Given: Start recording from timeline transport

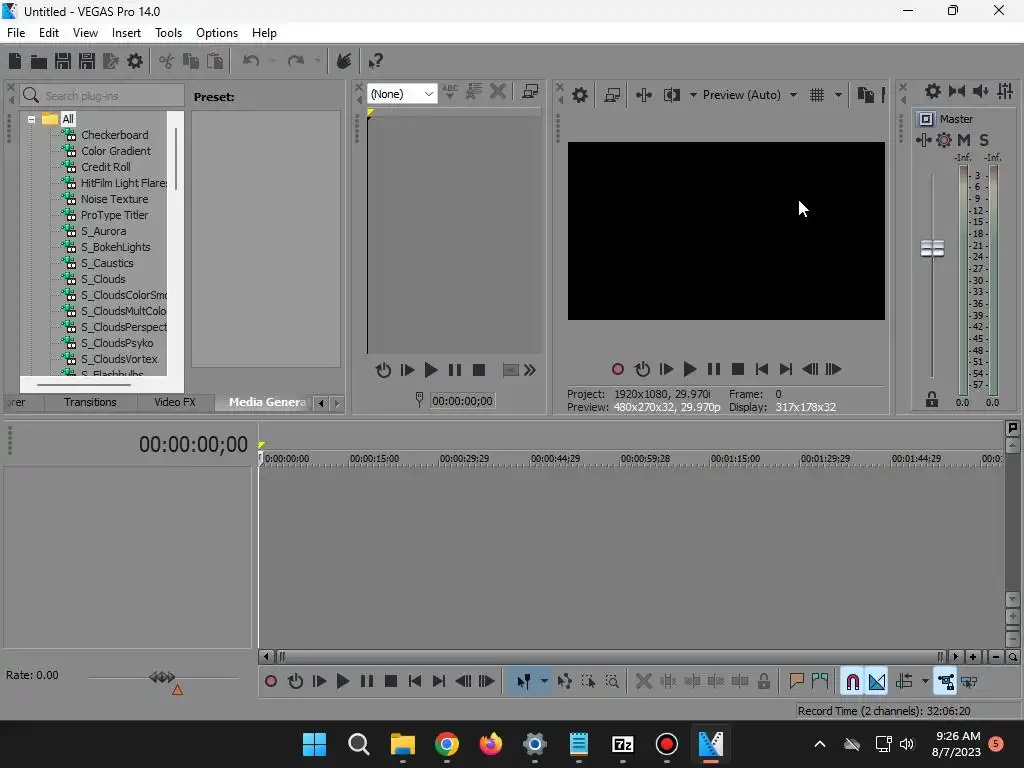Looking at the screenshot, I should tap(271, 682).
